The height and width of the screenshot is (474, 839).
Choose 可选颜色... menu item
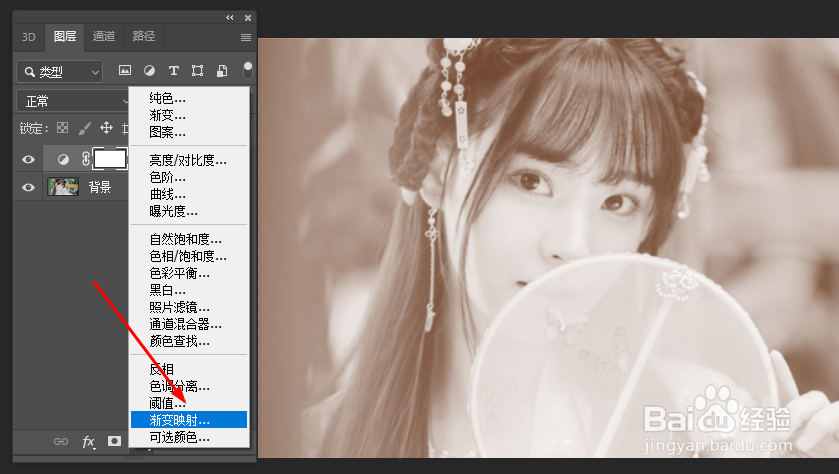[189, 437]
